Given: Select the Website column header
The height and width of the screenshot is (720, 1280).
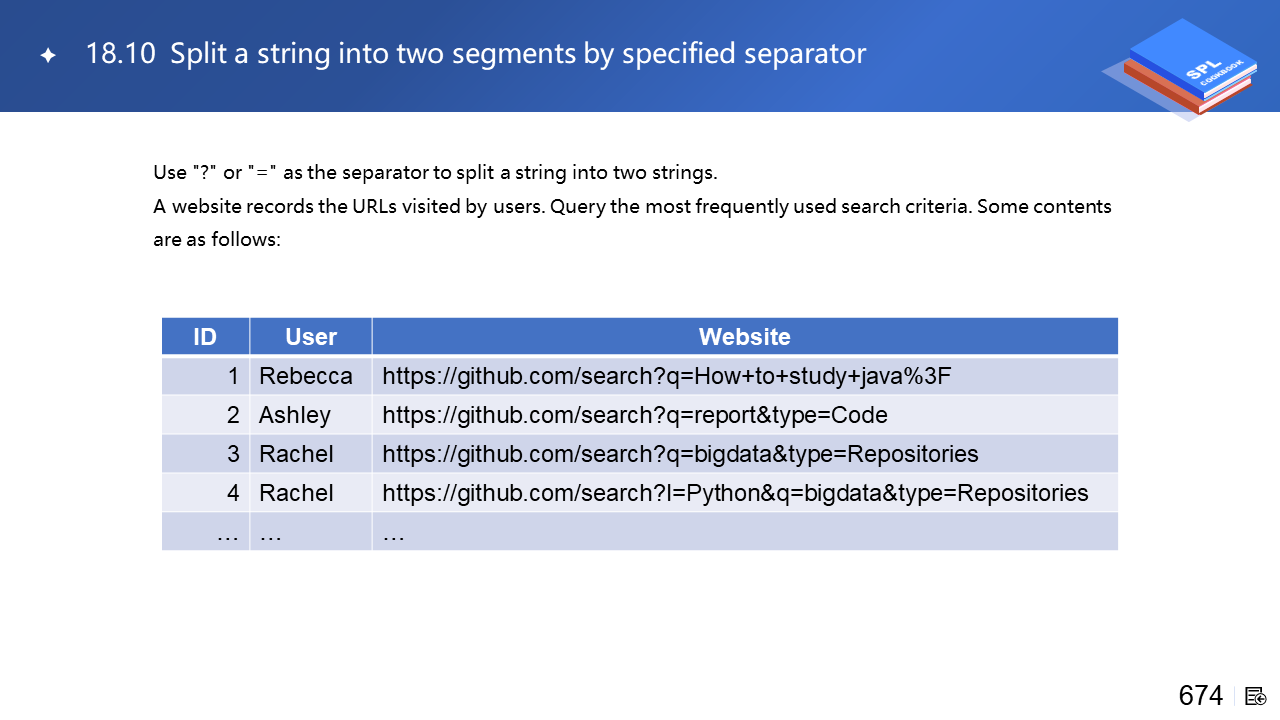Looking at the screenshot, I should coord(744,337).
